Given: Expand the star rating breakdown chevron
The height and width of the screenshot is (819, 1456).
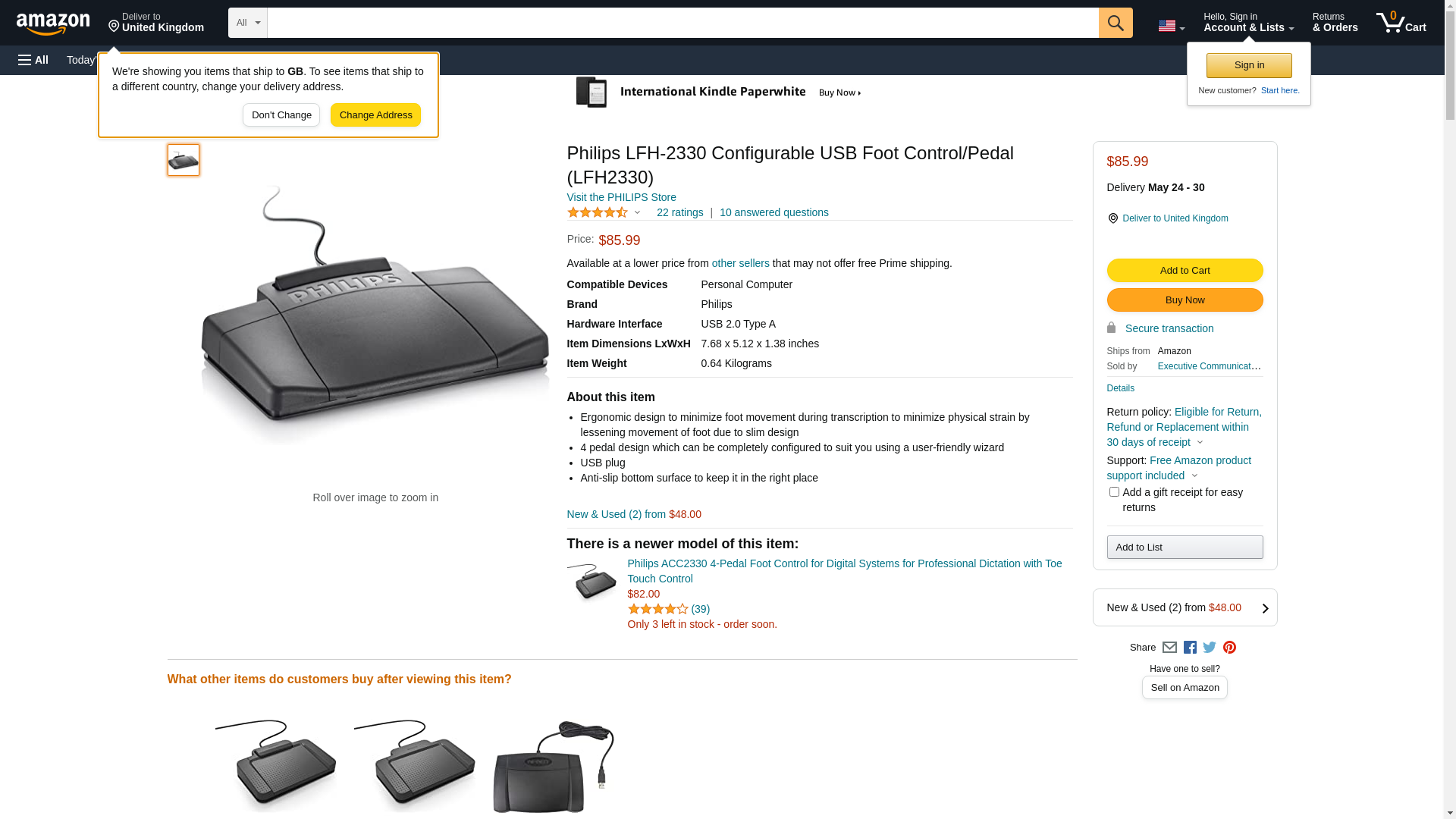Looking at the screenshot, I should tap(637, 213).
